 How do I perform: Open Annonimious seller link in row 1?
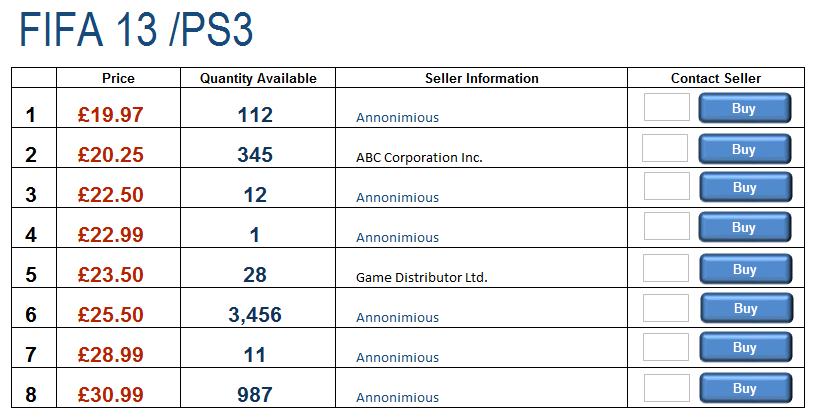(397, 117)
